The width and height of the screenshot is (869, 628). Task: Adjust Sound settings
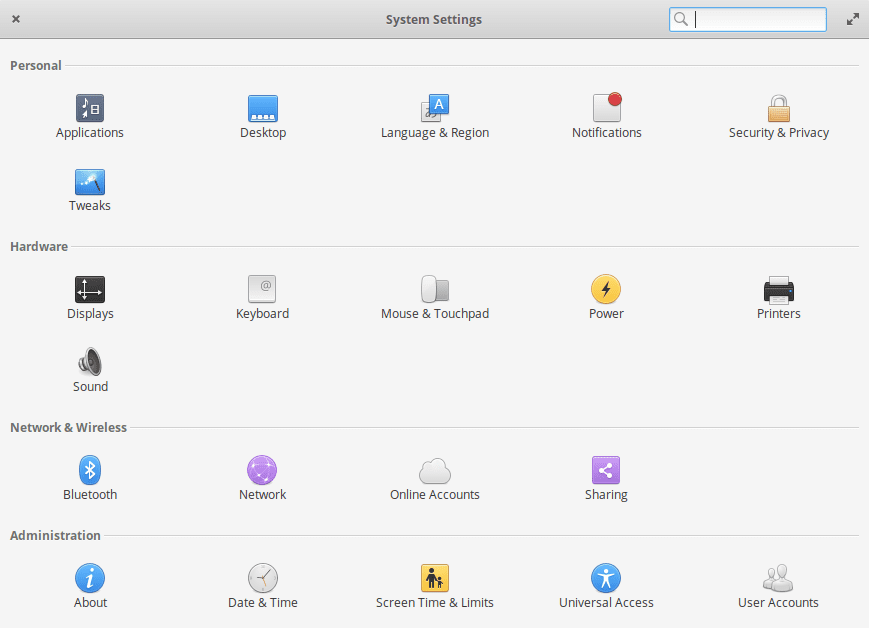tap(90, 368)
